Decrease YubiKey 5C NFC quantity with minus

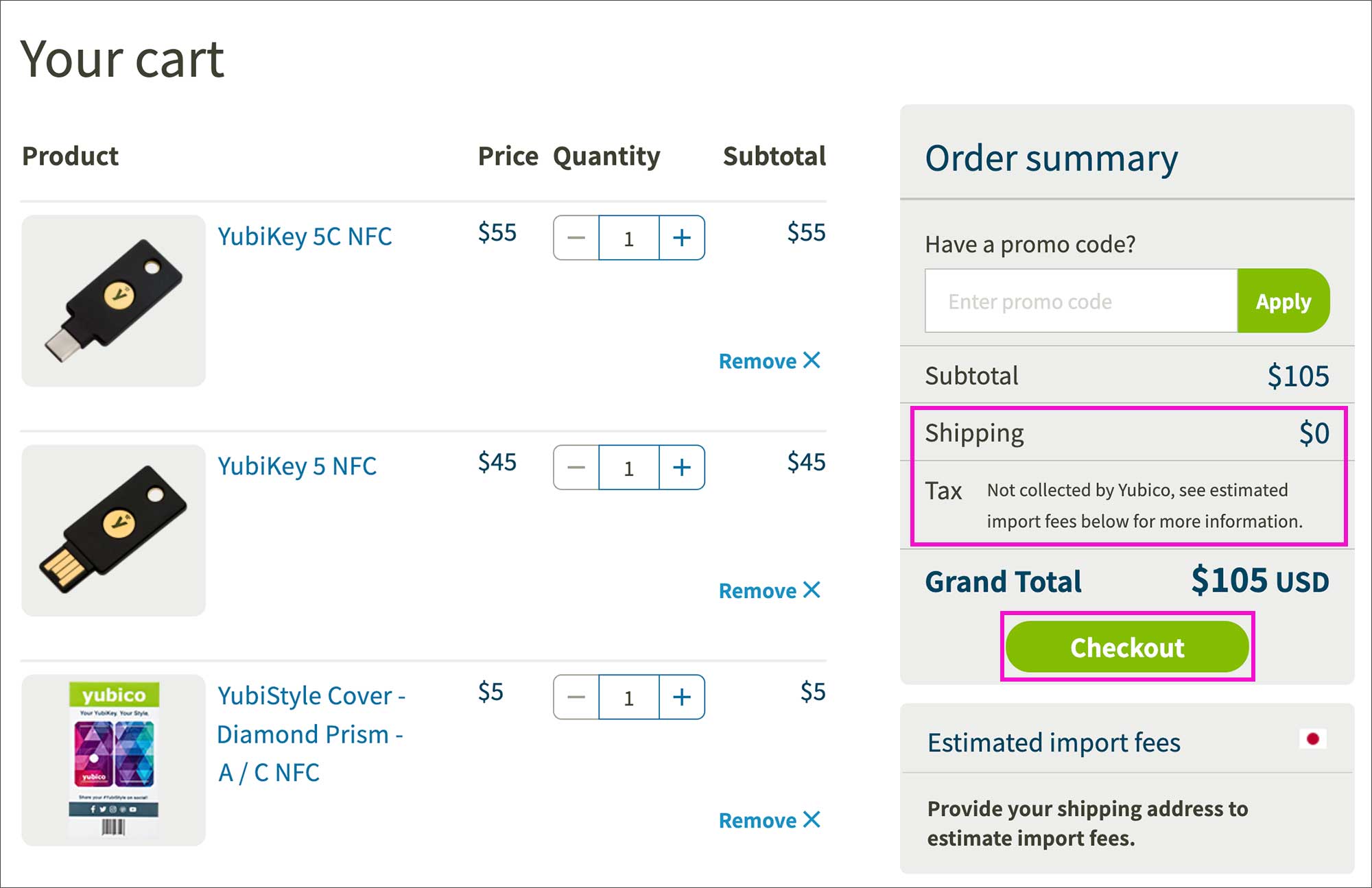click(x=576, y=238)
